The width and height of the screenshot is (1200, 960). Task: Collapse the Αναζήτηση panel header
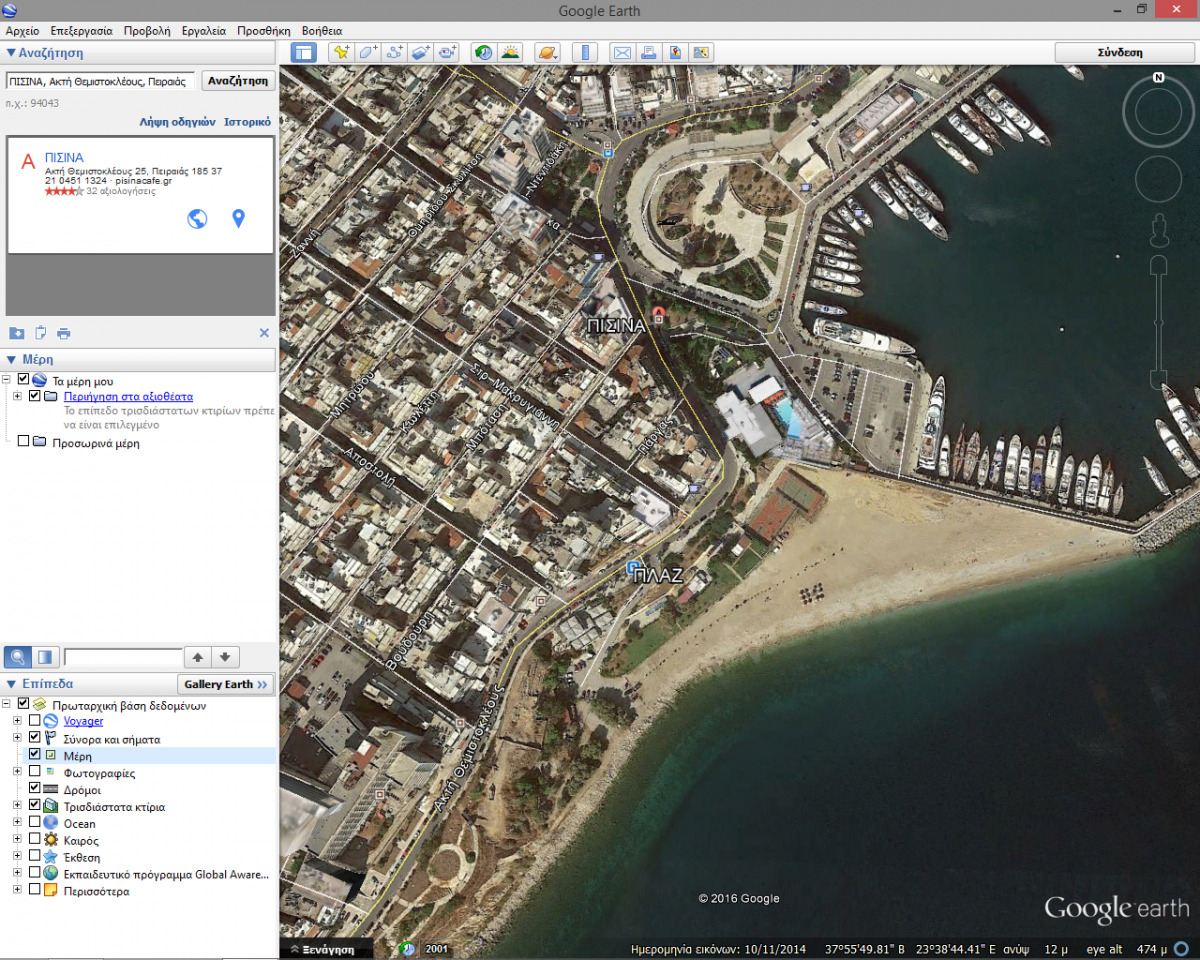(138, 53)
